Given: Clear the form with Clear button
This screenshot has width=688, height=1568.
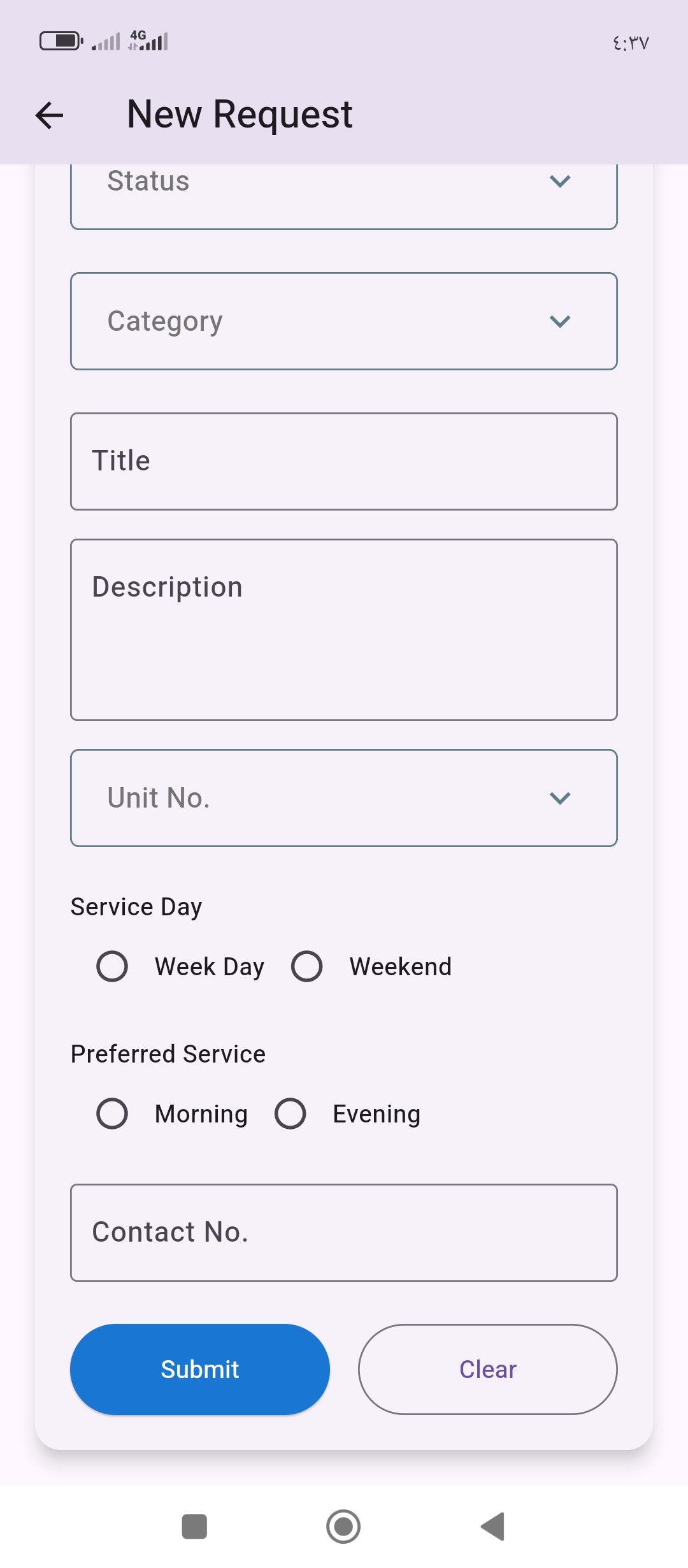Looking at the screenshot, I should pos(488,1369).
